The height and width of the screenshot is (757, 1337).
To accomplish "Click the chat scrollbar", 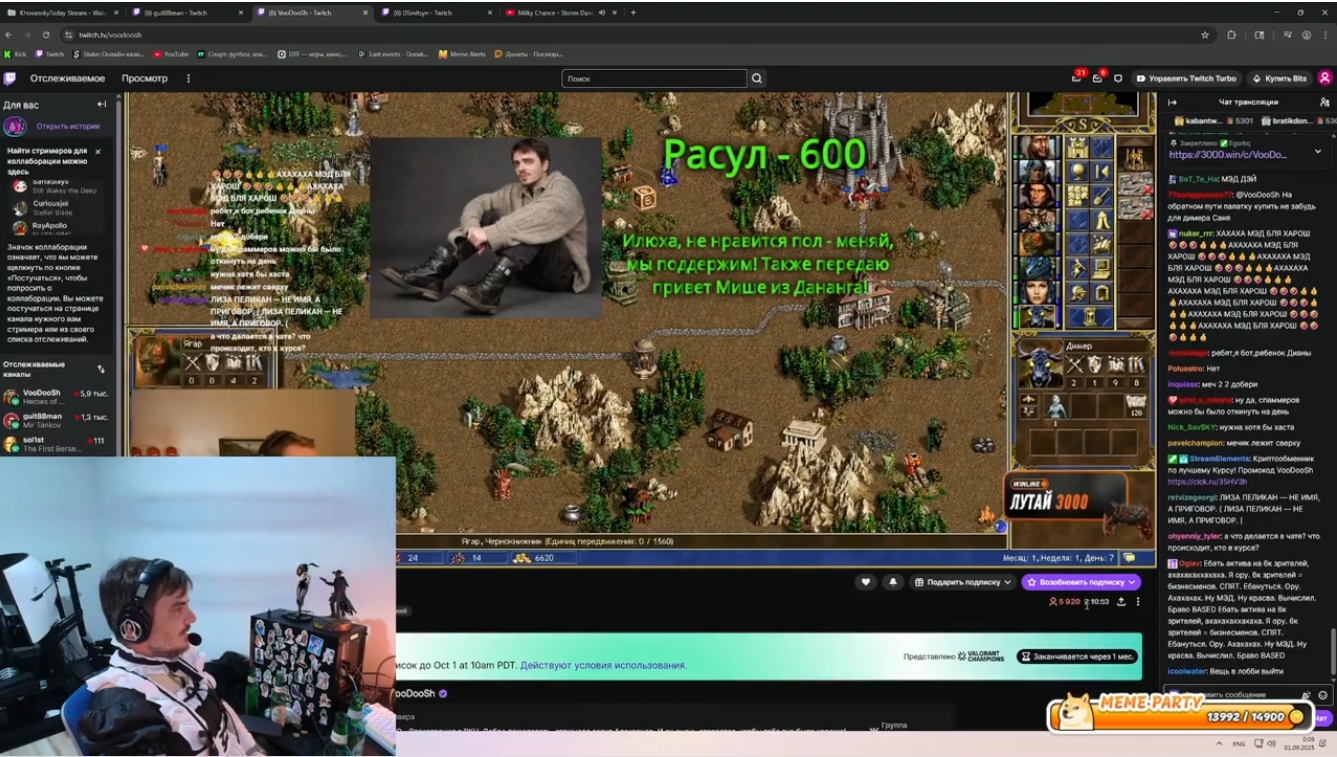I will point(1331,650).
